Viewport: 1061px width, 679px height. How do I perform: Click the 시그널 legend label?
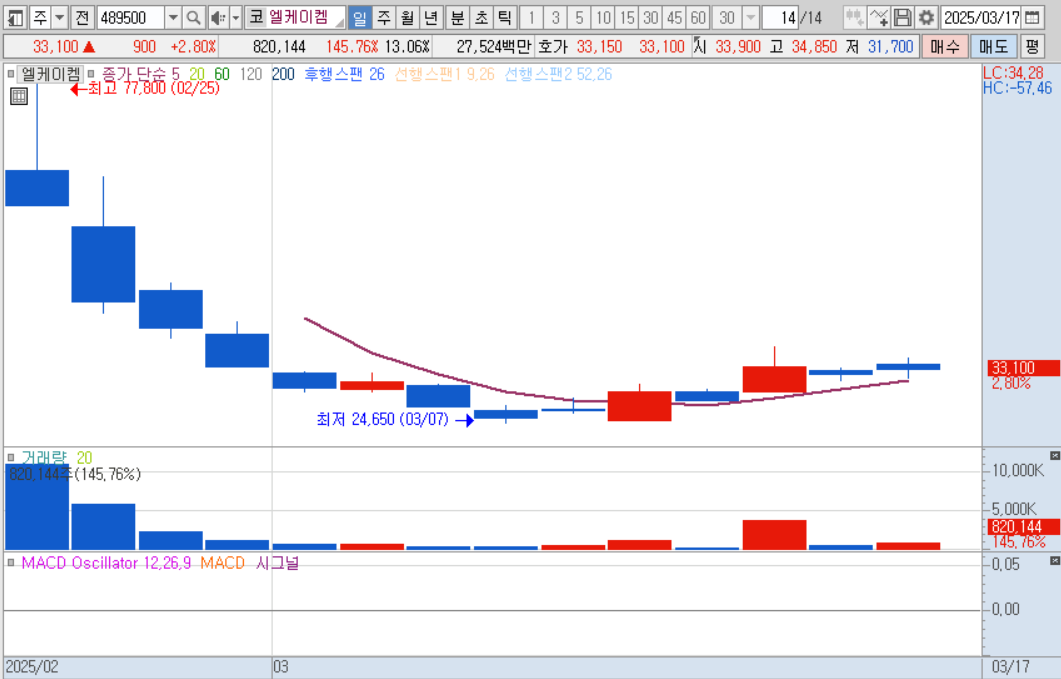coord(277,563)
